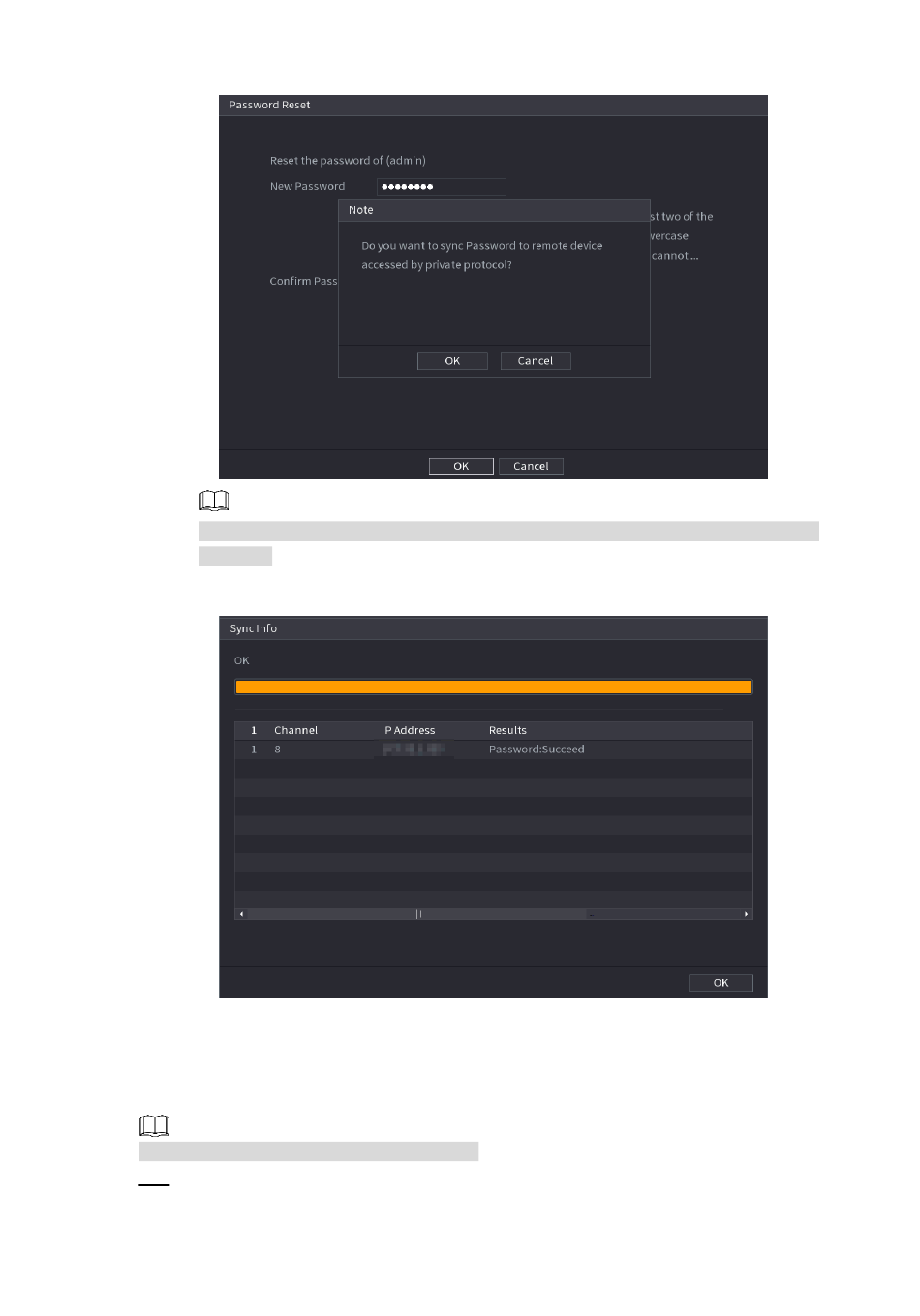Click the note book icon near page bottom

(x=155, y=1125)
